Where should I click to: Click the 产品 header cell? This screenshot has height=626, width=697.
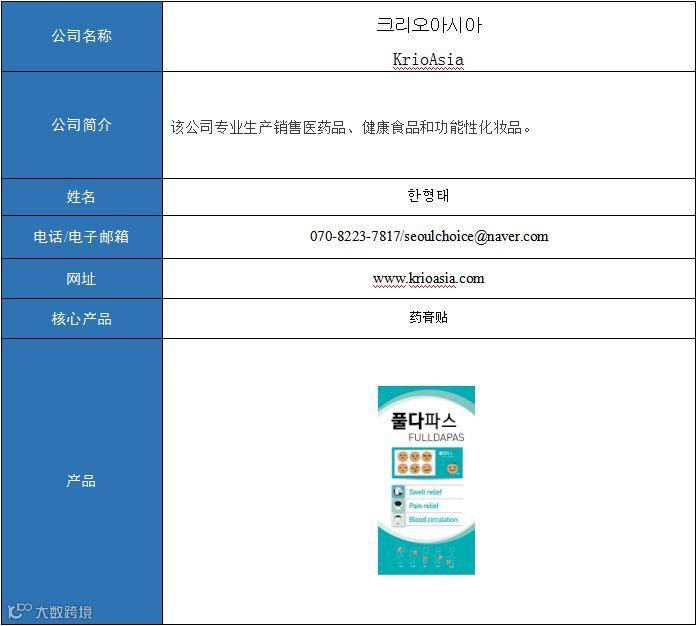click(x=82, y=481)
